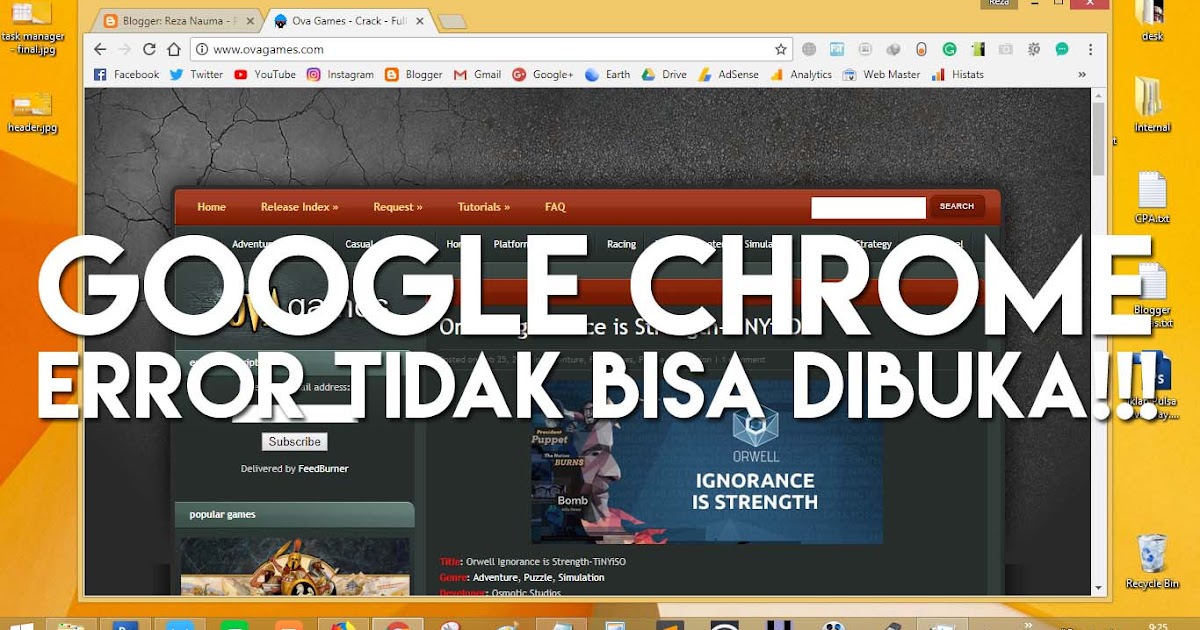1200x630 pixels.
Task: Click the page's vertical scrollbar thumb
Action: coord(1098,138)
